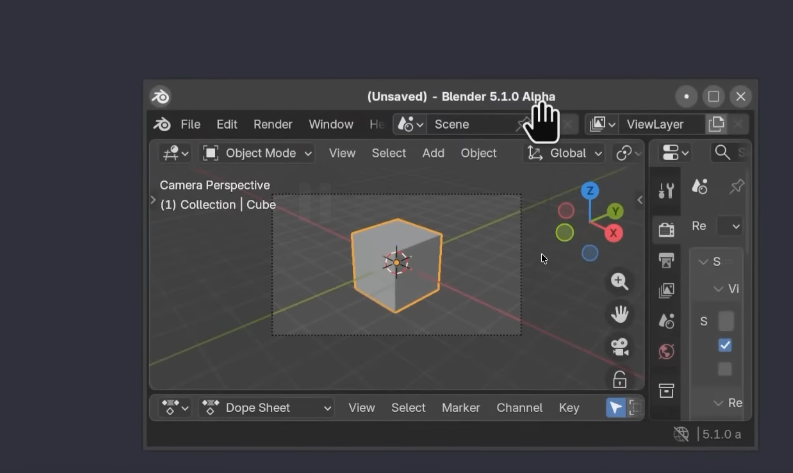The width and height of the screenshot is (793, 473).
Task: Open the Dope Sheet mode dropdown
Action: point(266,408)
